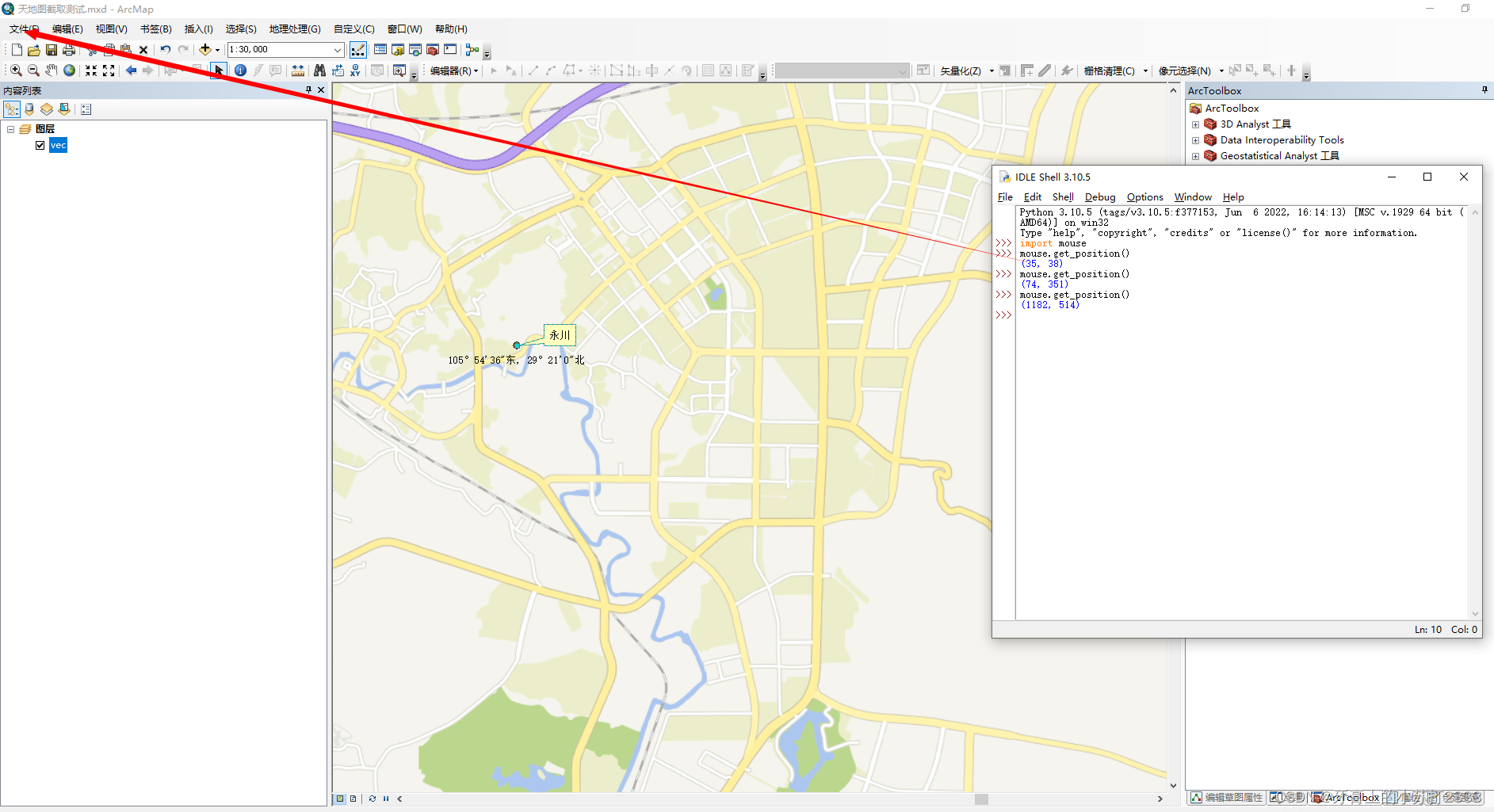Viewport: 1494px width, 812px height.
Task: Pin the 内容列表 panel
Action: tap(308, 90)
